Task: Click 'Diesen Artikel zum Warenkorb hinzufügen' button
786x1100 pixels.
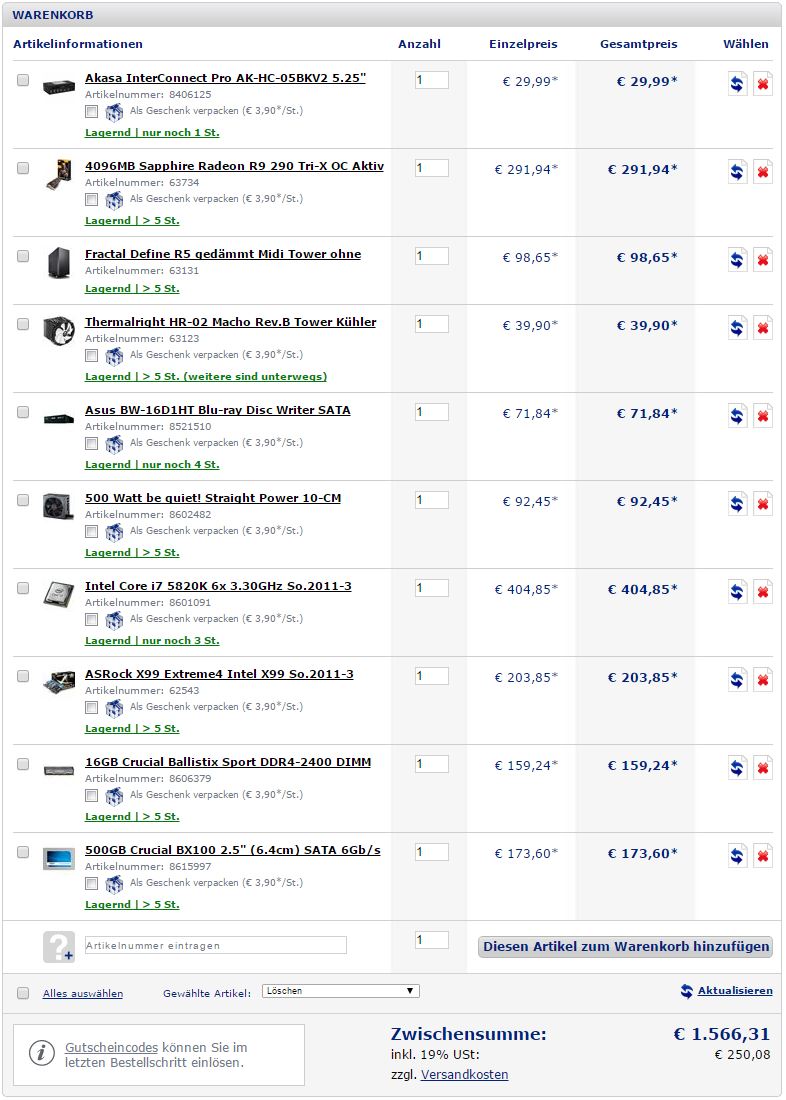Action: (626, 946)
